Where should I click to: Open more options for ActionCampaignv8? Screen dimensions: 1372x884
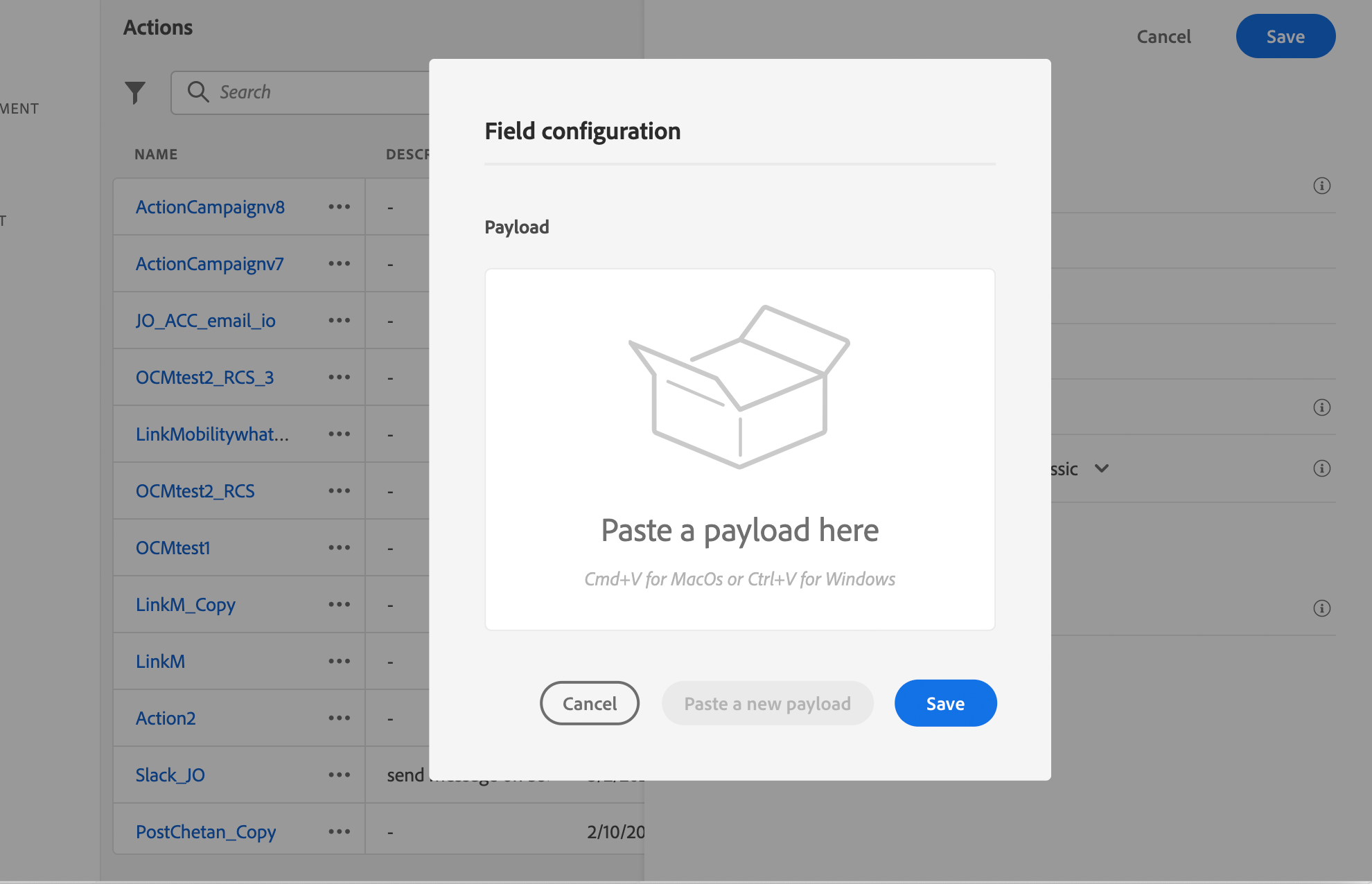click(339, 207)
